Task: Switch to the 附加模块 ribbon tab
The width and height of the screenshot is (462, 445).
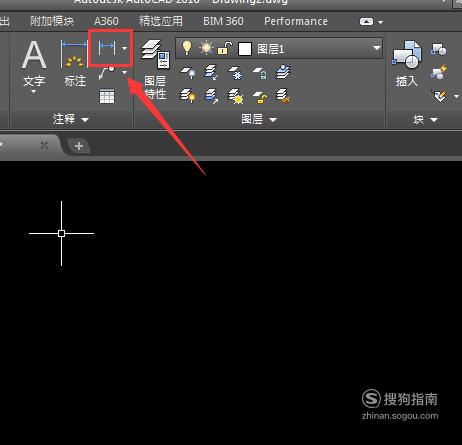Action: pyautogui.click(x=52, y=21)
